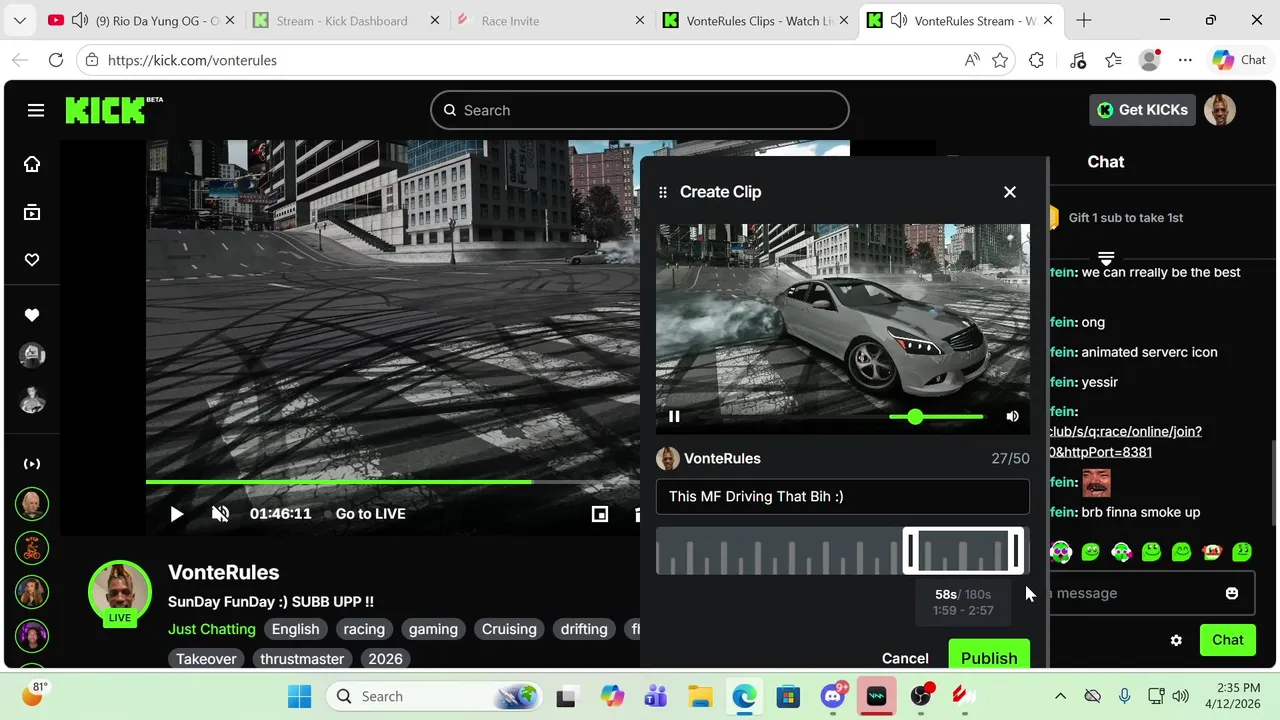Open browser extensions icon
Screen dimensions: 1280x720
(1037, 60)
